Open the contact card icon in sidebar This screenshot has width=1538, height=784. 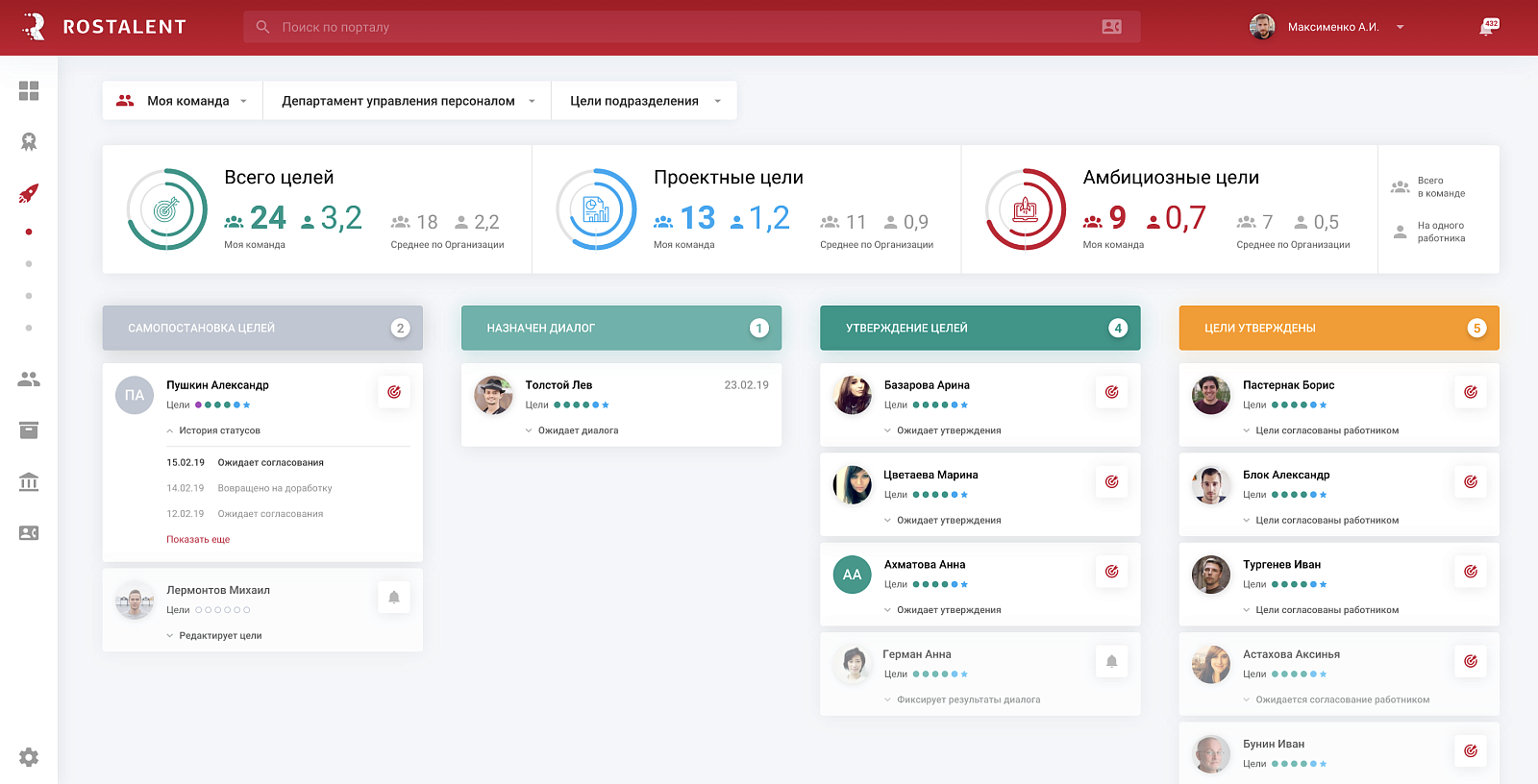click(29, 533)
